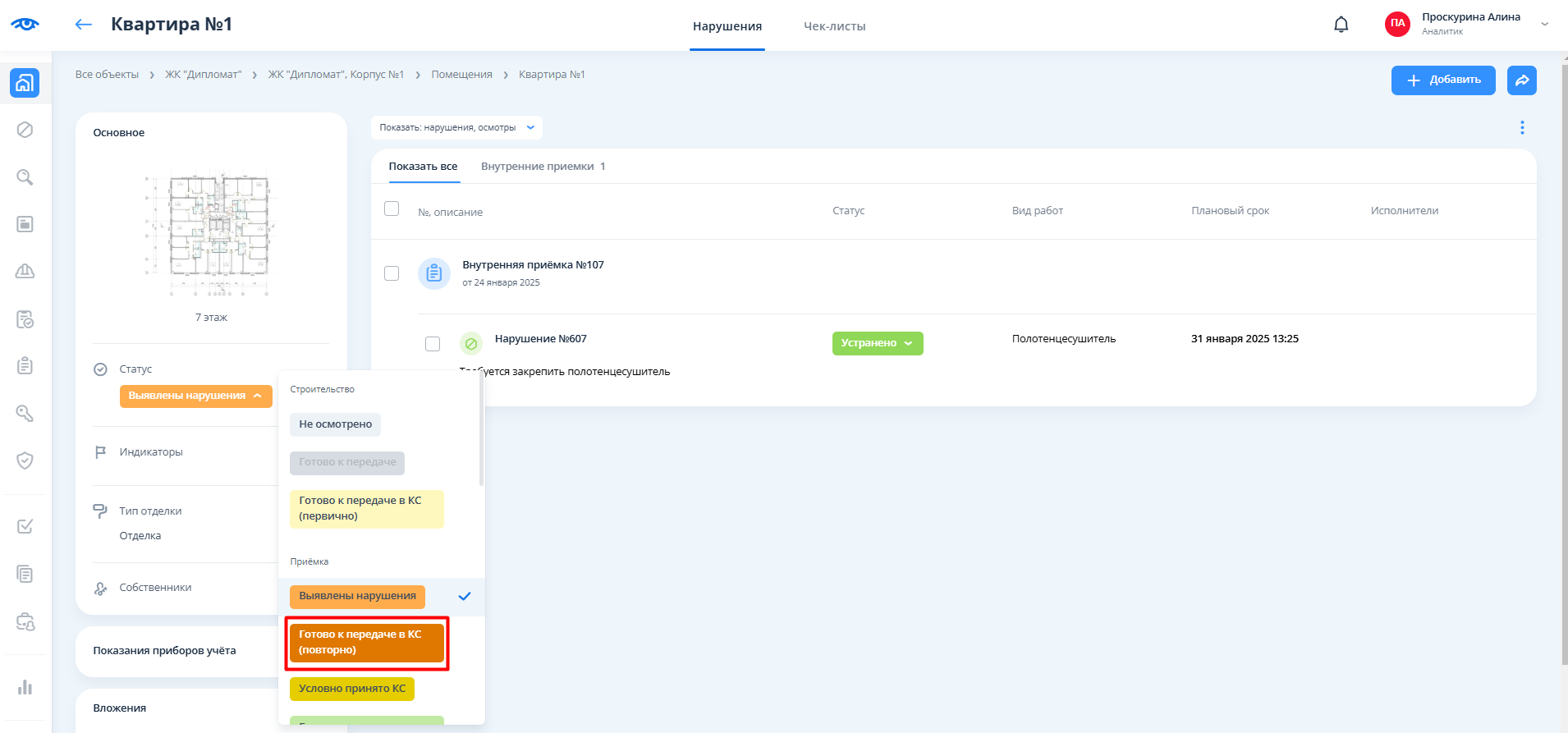Open the statistics bar chart sidebar icon
Viewport: 1568px width, 733px height.
[25, 687]
